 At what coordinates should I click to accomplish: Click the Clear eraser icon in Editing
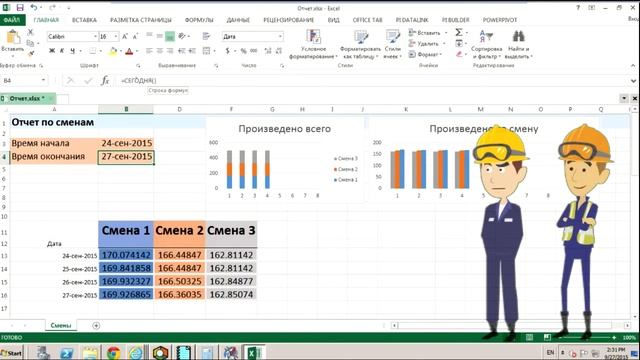tap(459, 54)
